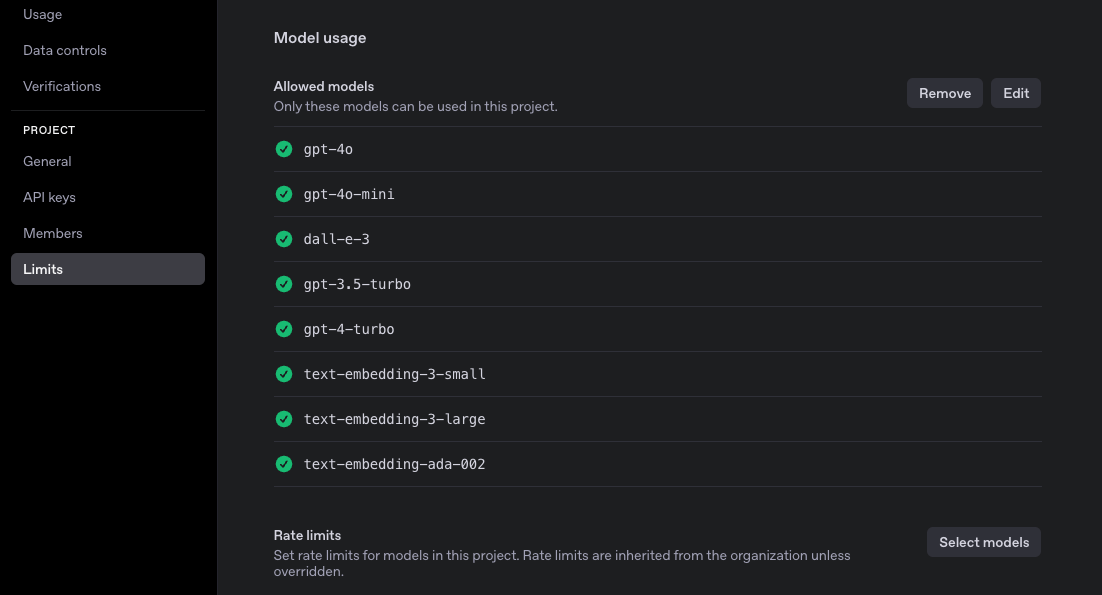Expand the text-embedding-3-small model row

(x=394, y=374)
